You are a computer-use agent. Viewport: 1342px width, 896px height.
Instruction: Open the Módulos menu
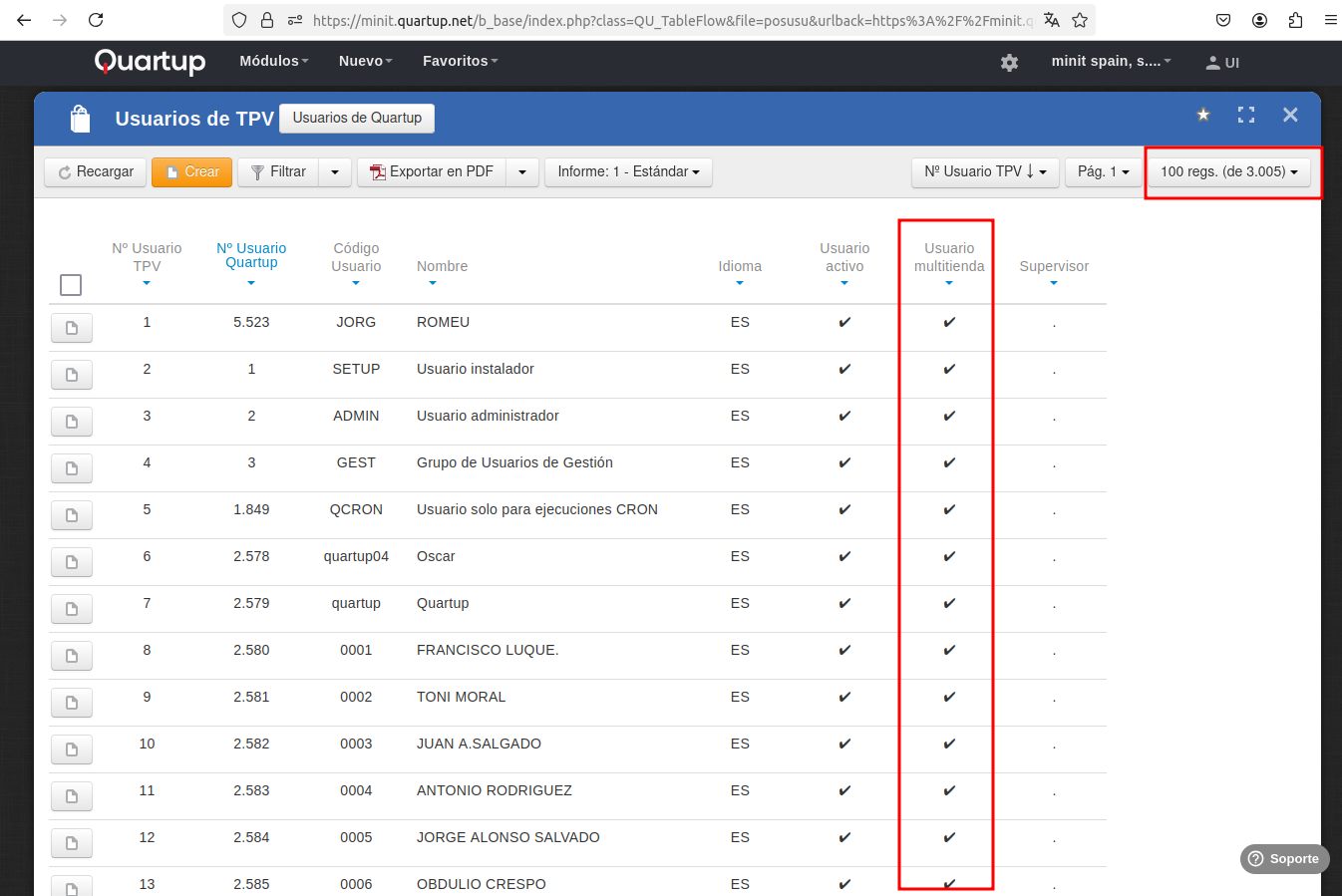(273, 61)
